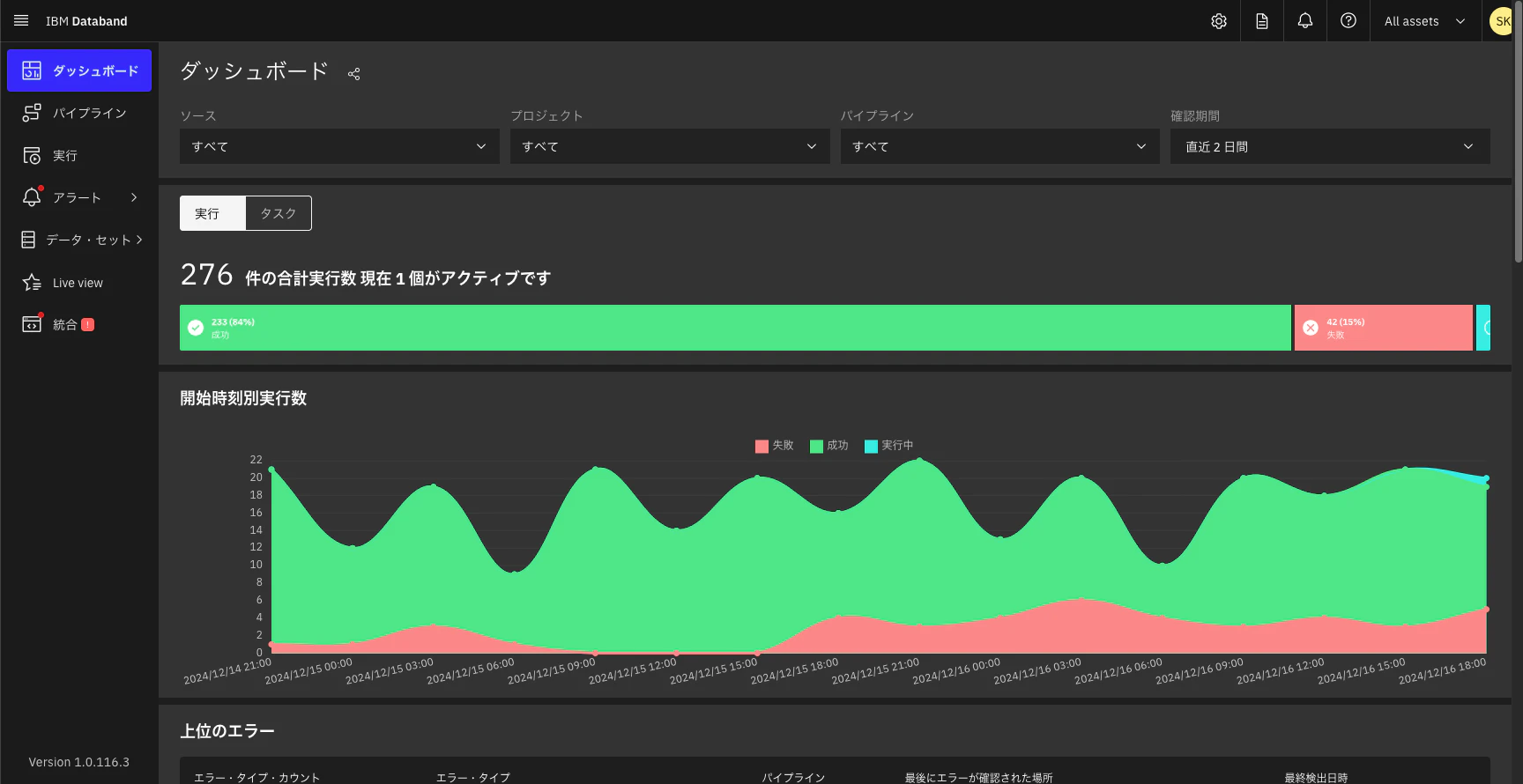Toggle 失敗 series in chart legend

coord(775,446)
